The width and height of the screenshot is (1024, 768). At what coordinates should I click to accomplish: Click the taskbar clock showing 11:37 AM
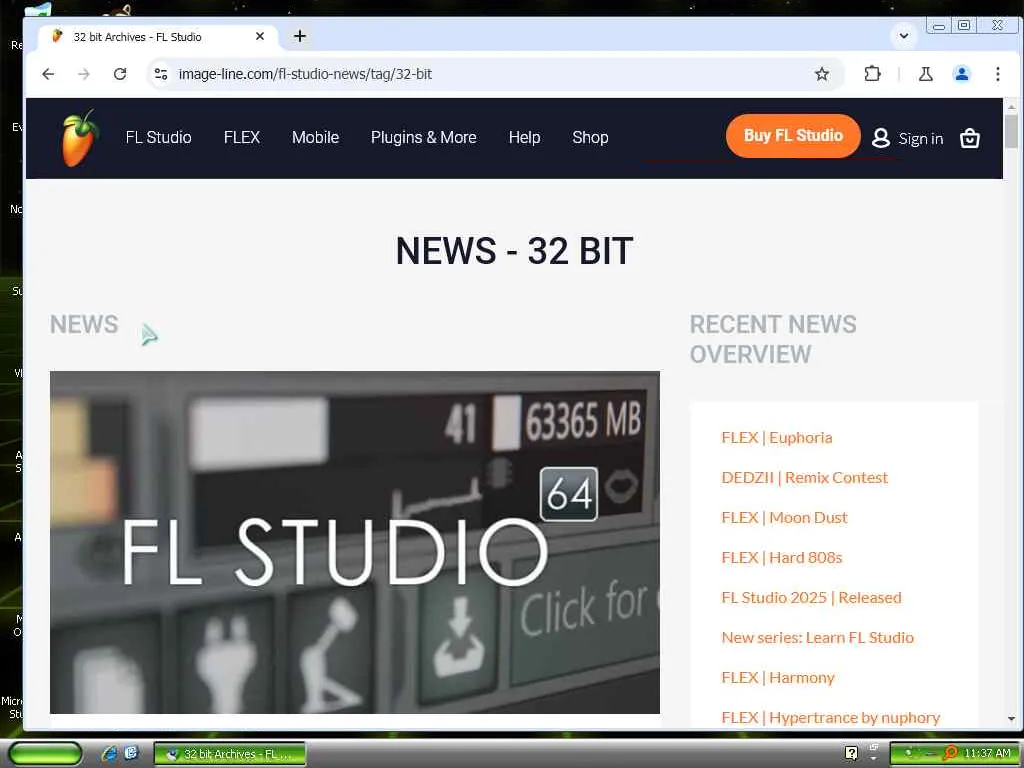[x=987, y=753]
